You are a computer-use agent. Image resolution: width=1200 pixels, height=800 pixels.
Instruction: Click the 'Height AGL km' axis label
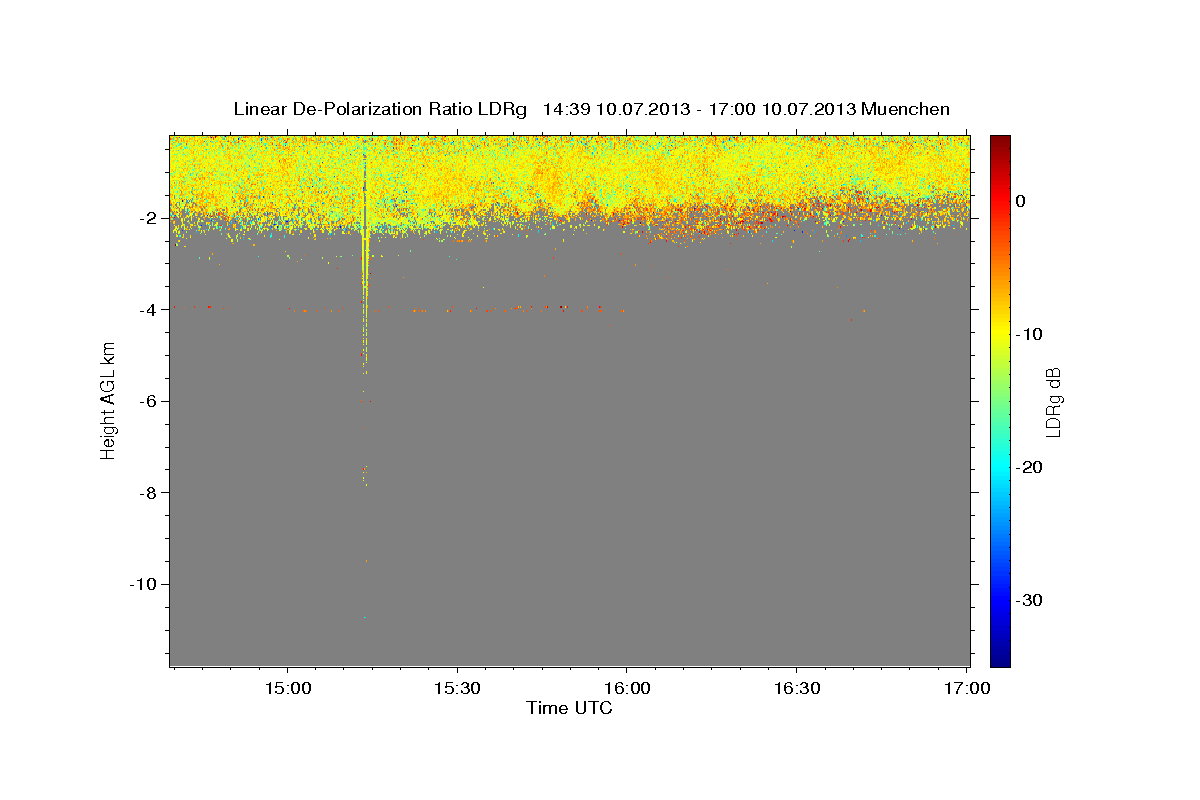coord(108,400)
